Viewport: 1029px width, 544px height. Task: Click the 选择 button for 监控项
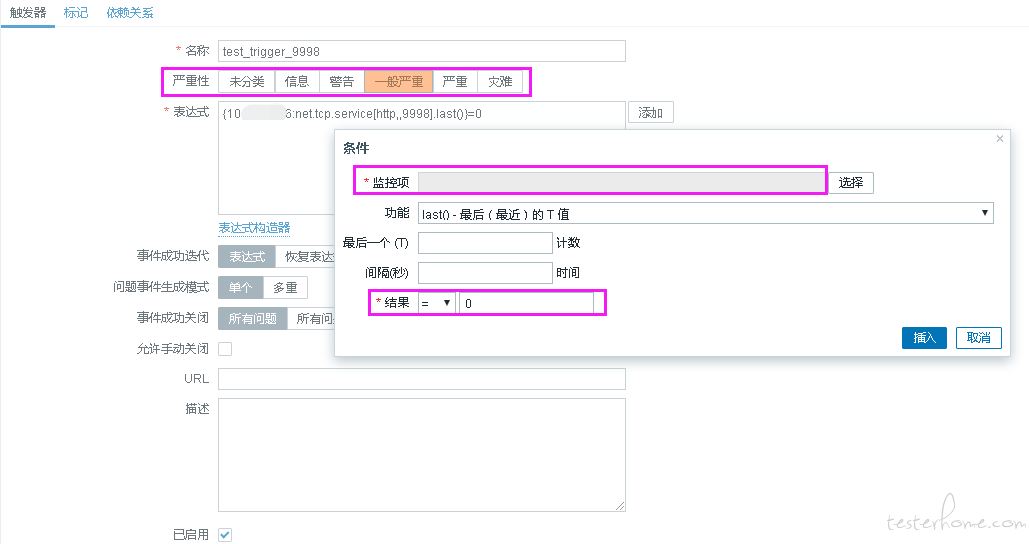pos(850,183)
